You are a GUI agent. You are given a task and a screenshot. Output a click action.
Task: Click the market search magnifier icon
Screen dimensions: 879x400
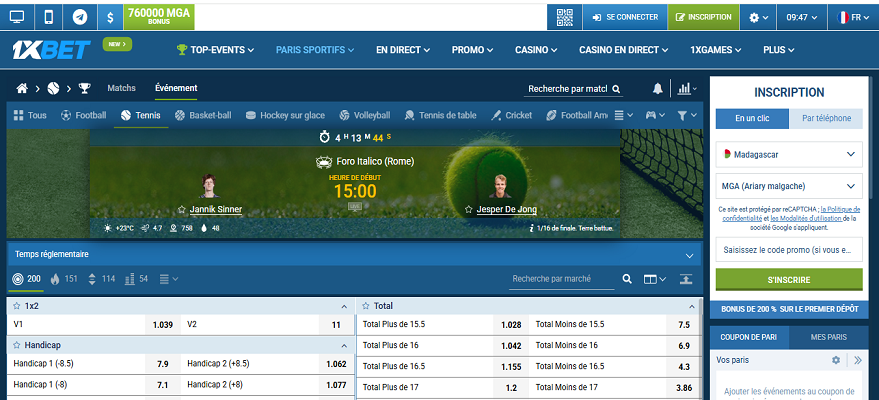(x=627, y=279)
